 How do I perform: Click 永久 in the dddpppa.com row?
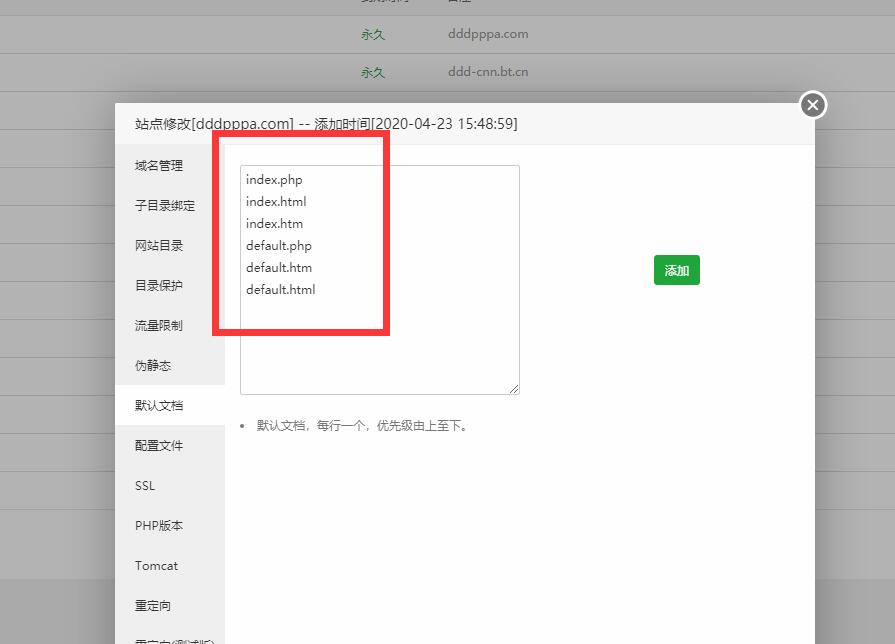tap(372, 33)
